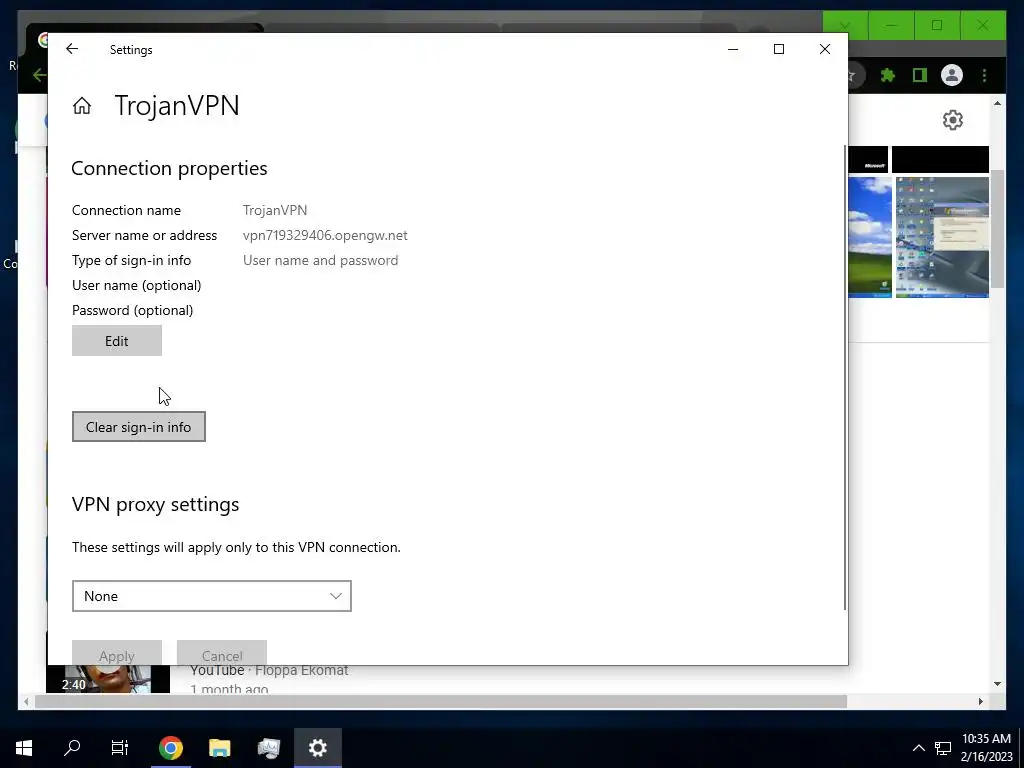Open the Windows Start menu
Viewport: 1024px width, 768px height.
[24, 748]
